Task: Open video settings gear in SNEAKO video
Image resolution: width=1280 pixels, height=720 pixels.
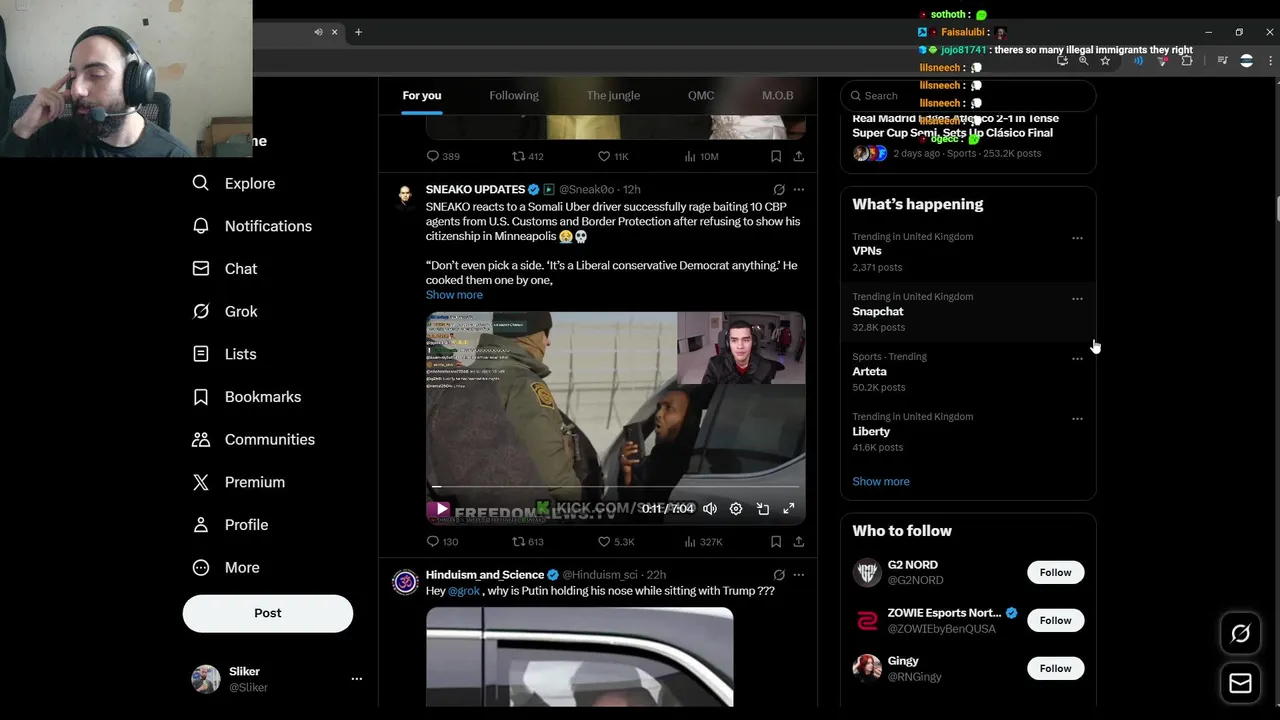Action: point(736,509)
